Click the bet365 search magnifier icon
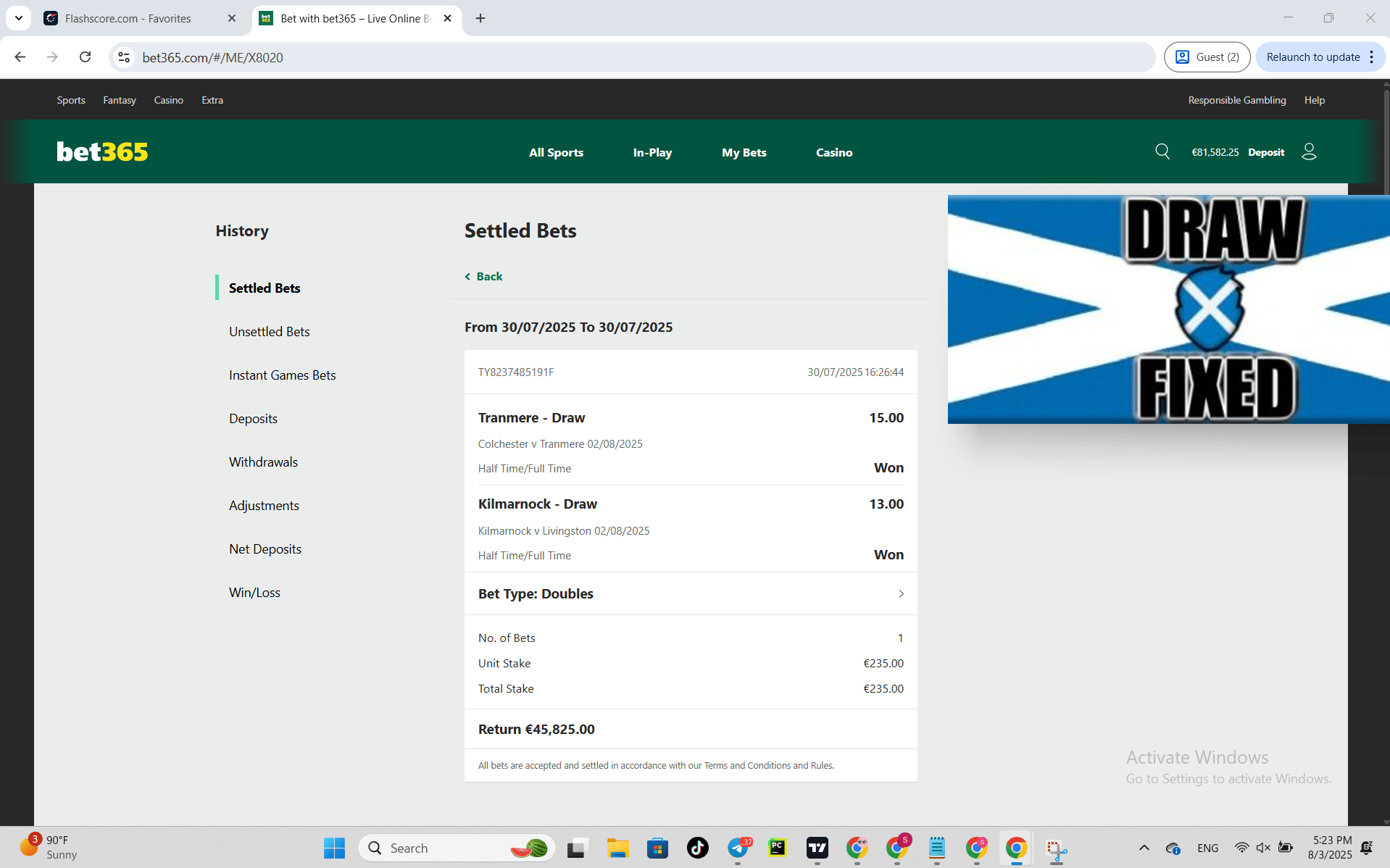 click(x=1162, y=151)
